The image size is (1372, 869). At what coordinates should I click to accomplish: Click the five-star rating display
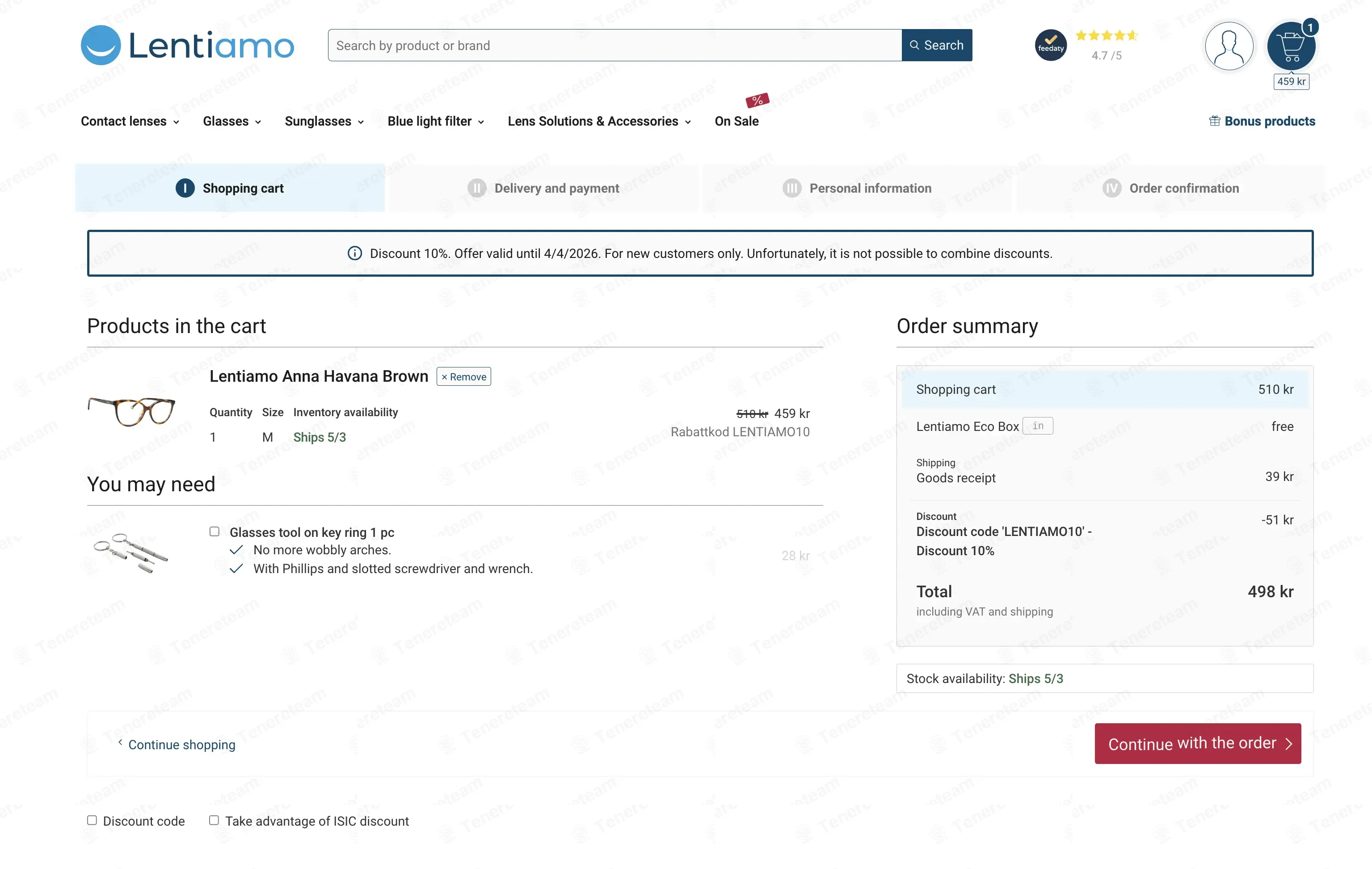pyautogui.click(x=1107, y=35)
